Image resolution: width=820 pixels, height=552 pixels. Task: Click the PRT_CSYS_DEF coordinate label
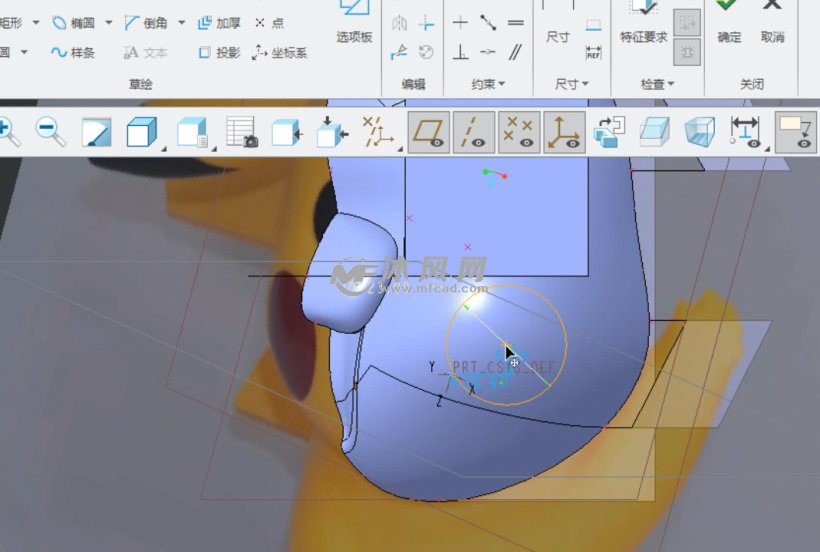coord(502,367)
